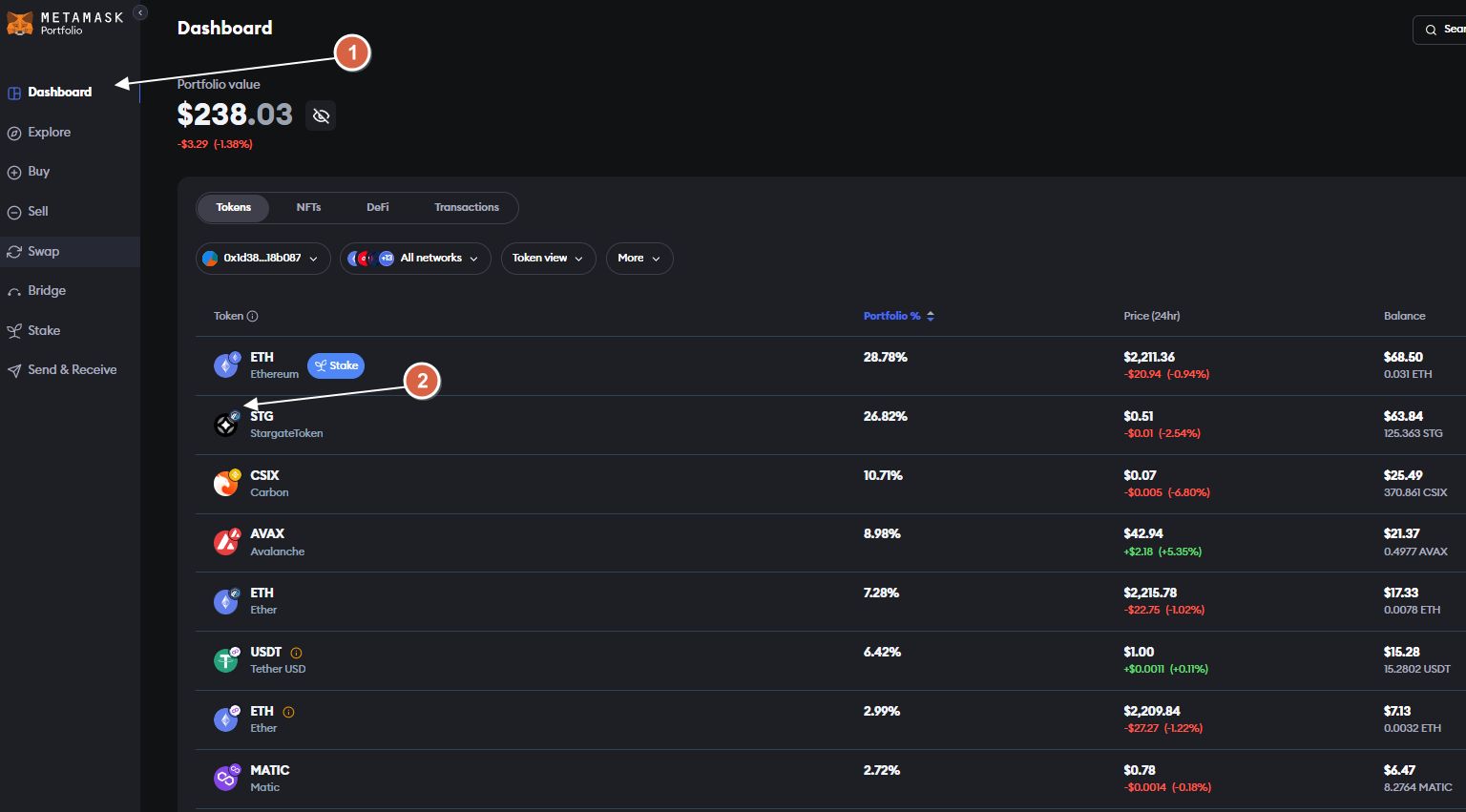
Task: Click the Ethereum ETH token logo in the first row
Action: [226, 364]
